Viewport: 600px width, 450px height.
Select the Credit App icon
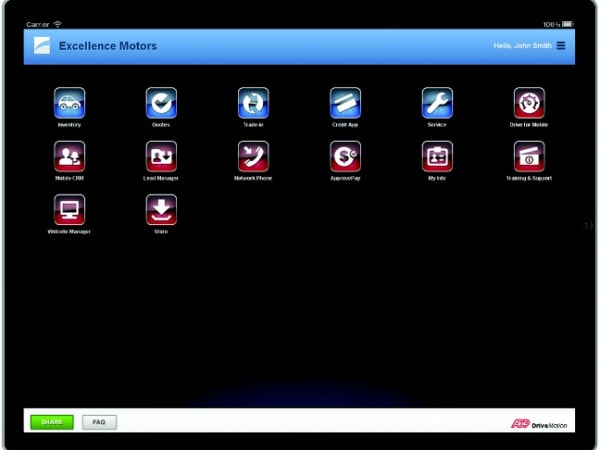tap(345, 103)
